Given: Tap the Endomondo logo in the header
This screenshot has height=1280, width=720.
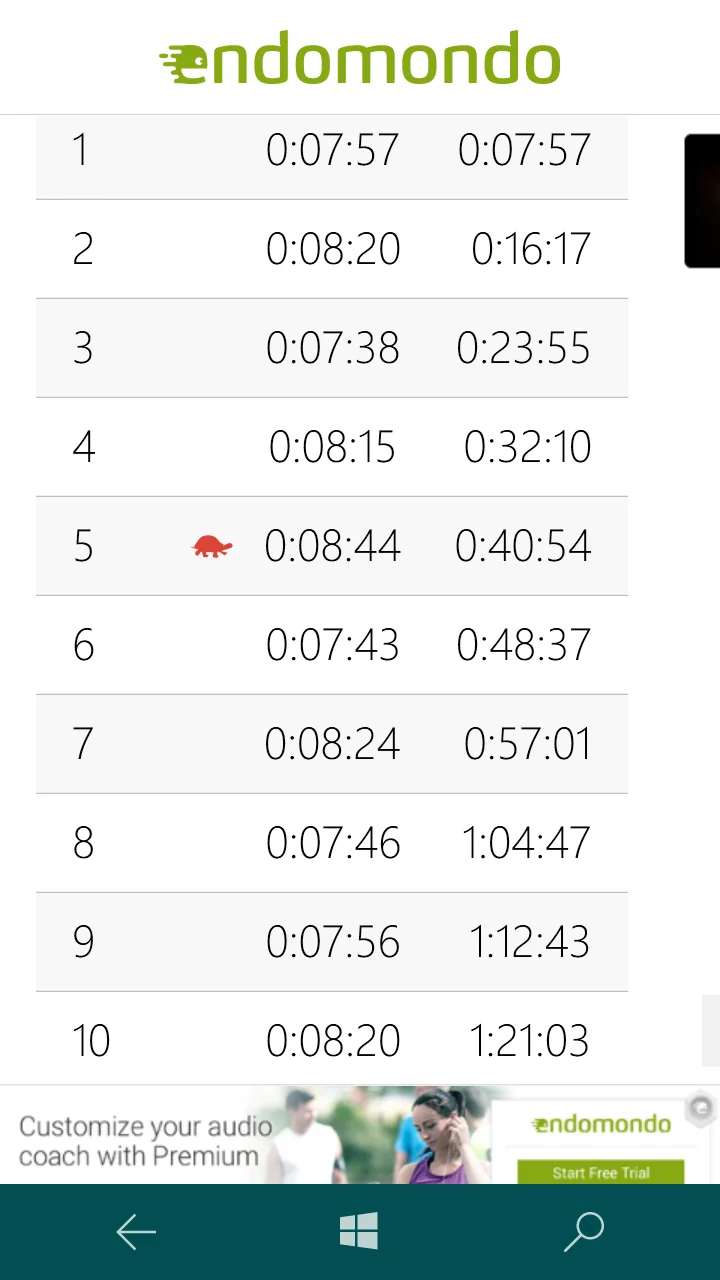Looking at the screenshot, I should (360, 58).
